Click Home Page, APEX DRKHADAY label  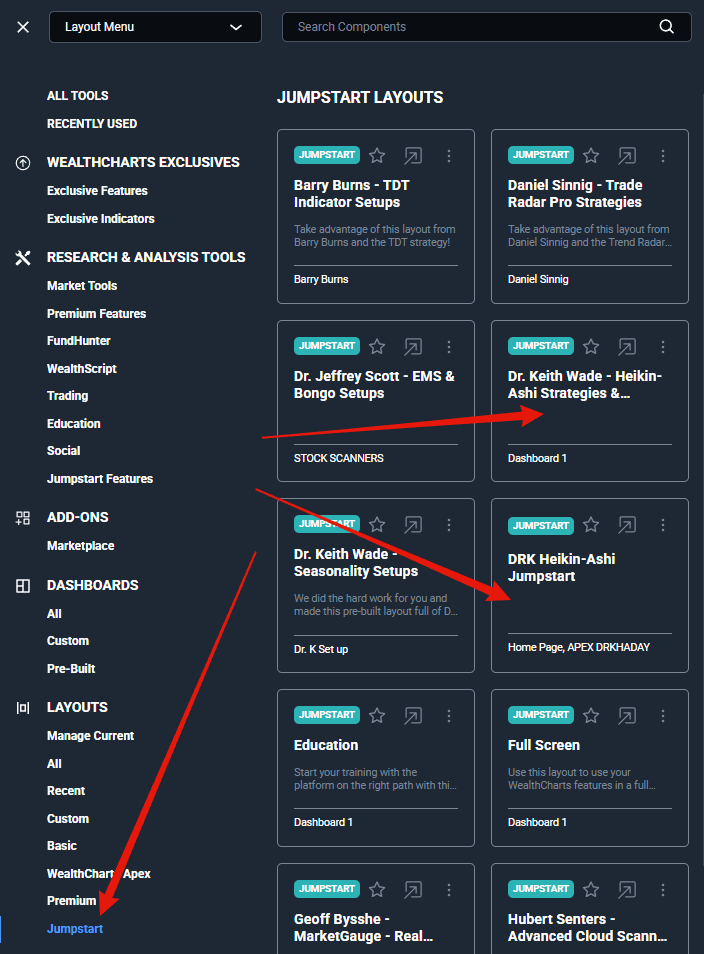pos(579,647)
